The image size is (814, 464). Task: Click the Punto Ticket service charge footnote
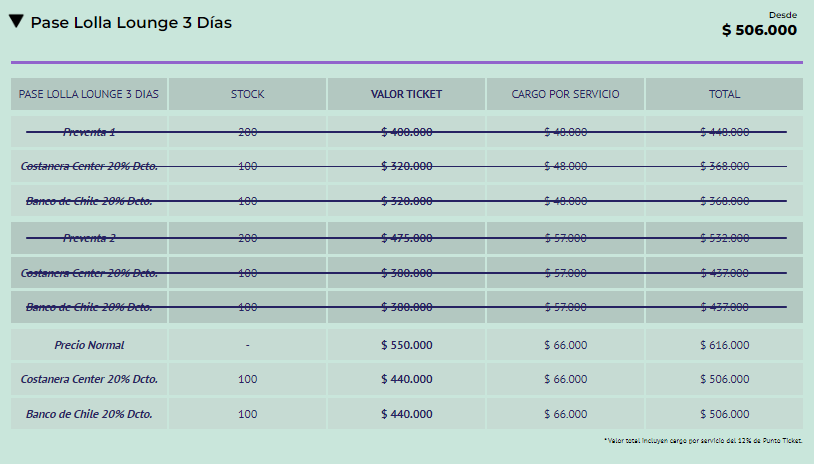coord(703,441)
